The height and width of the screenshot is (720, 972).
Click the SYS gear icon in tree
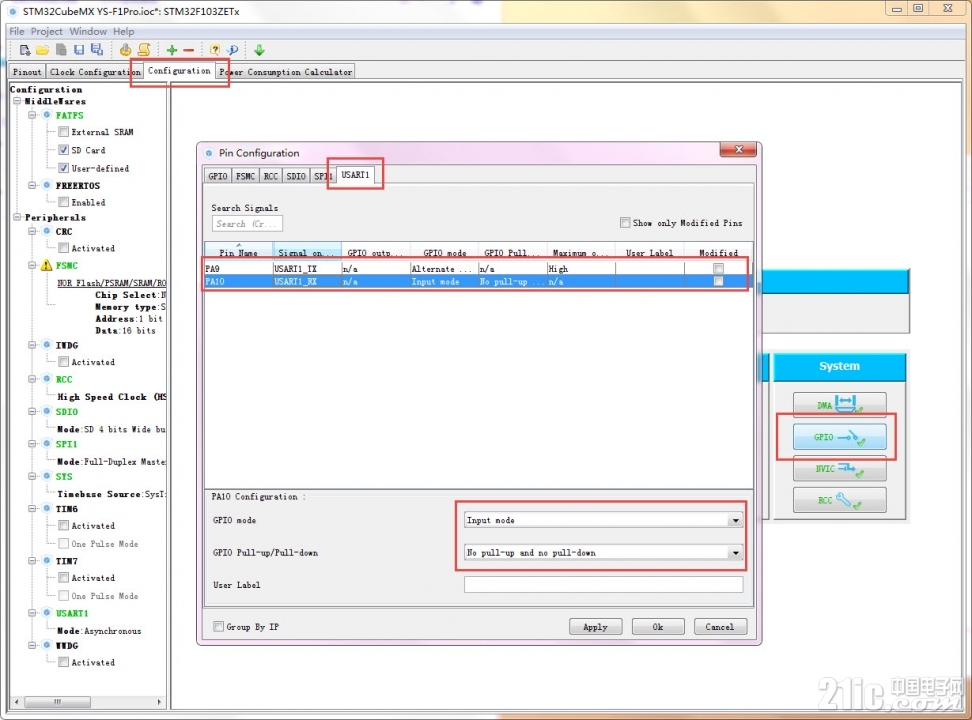click(46, 476)
